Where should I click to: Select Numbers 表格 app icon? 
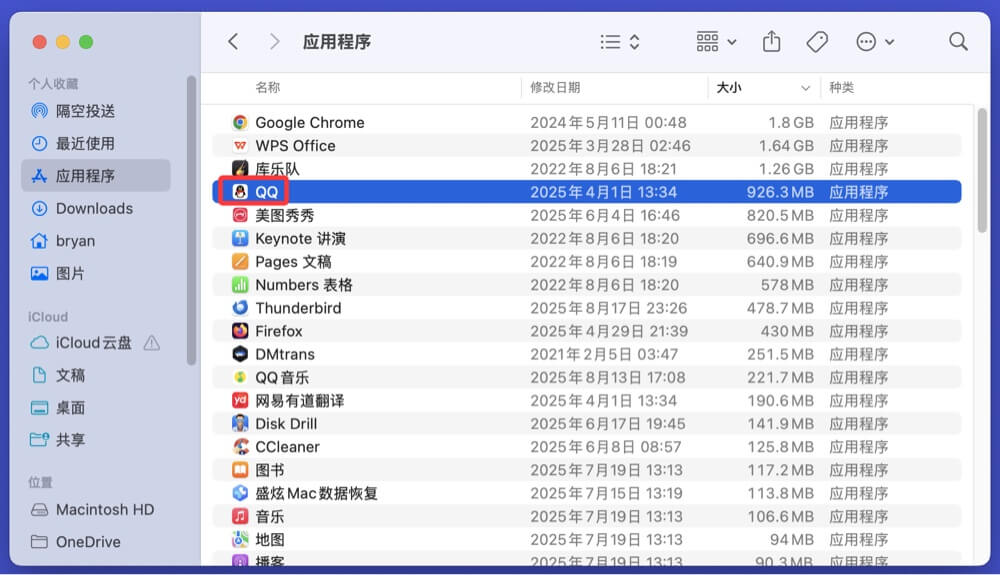click(x=240, y=285)
